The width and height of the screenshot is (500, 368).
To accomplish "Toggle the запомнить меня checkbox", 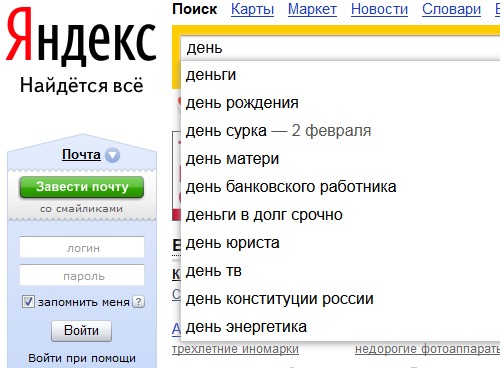I will coord(28,301).
